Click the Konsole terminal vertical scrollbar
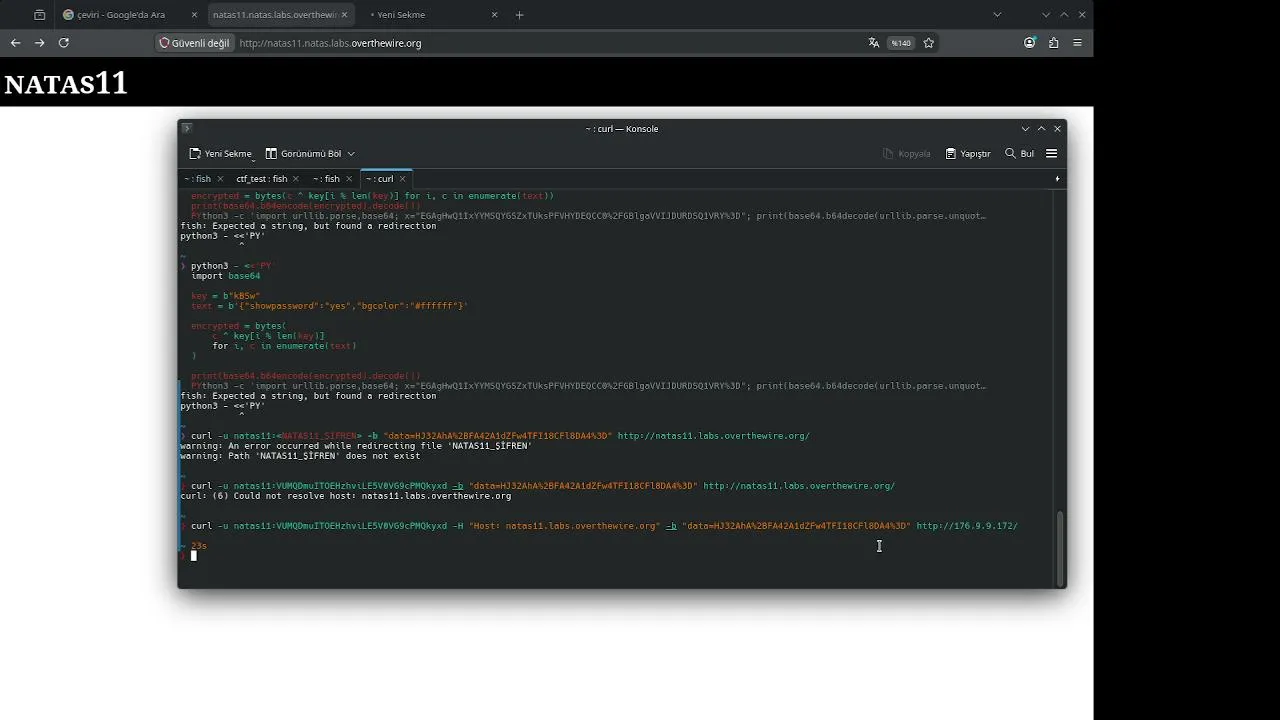This screenshot has width=1280, height=720. [x=1060, y=548]
